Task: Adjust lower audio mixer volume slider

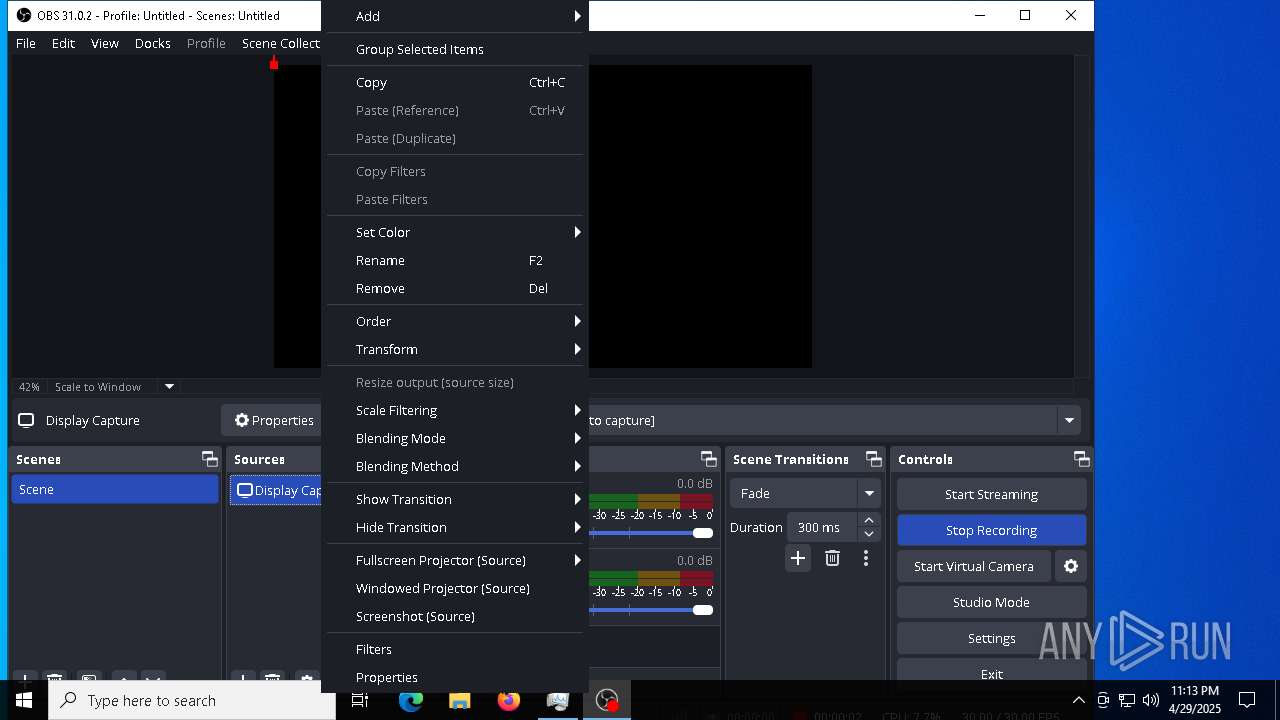Action: click(x=703, y=609)
